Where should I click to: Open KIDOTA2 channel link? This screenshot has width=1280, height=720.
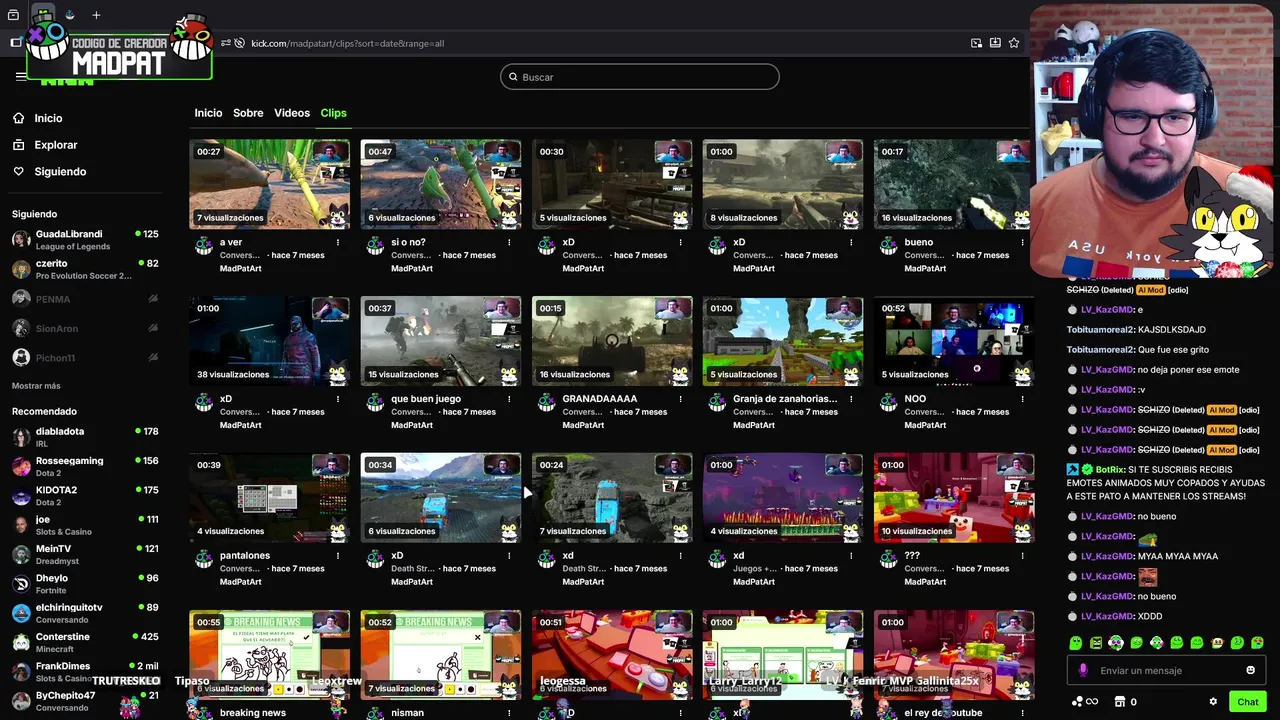click(x=85, y=496)
